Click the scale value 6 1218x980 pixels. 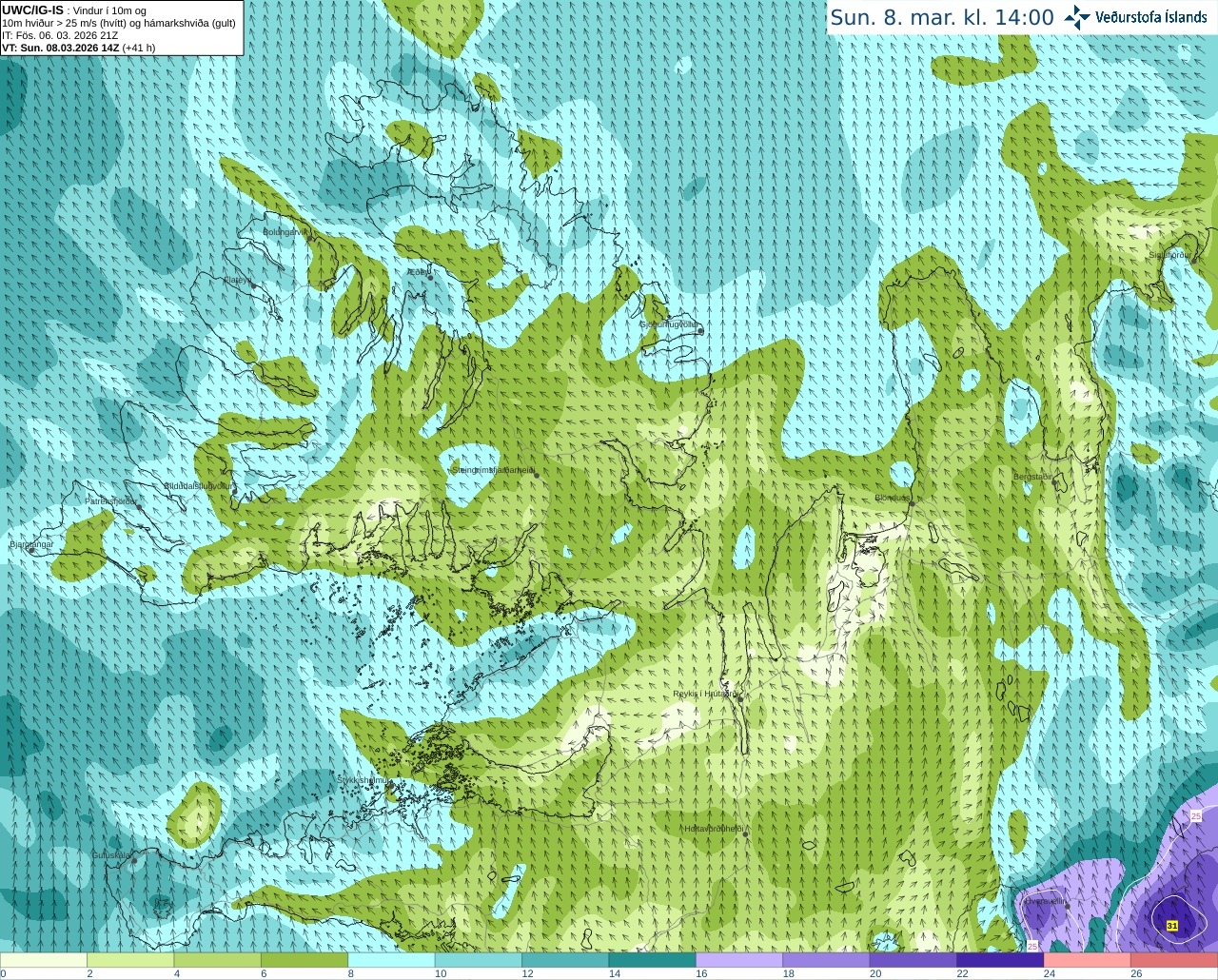265,974
